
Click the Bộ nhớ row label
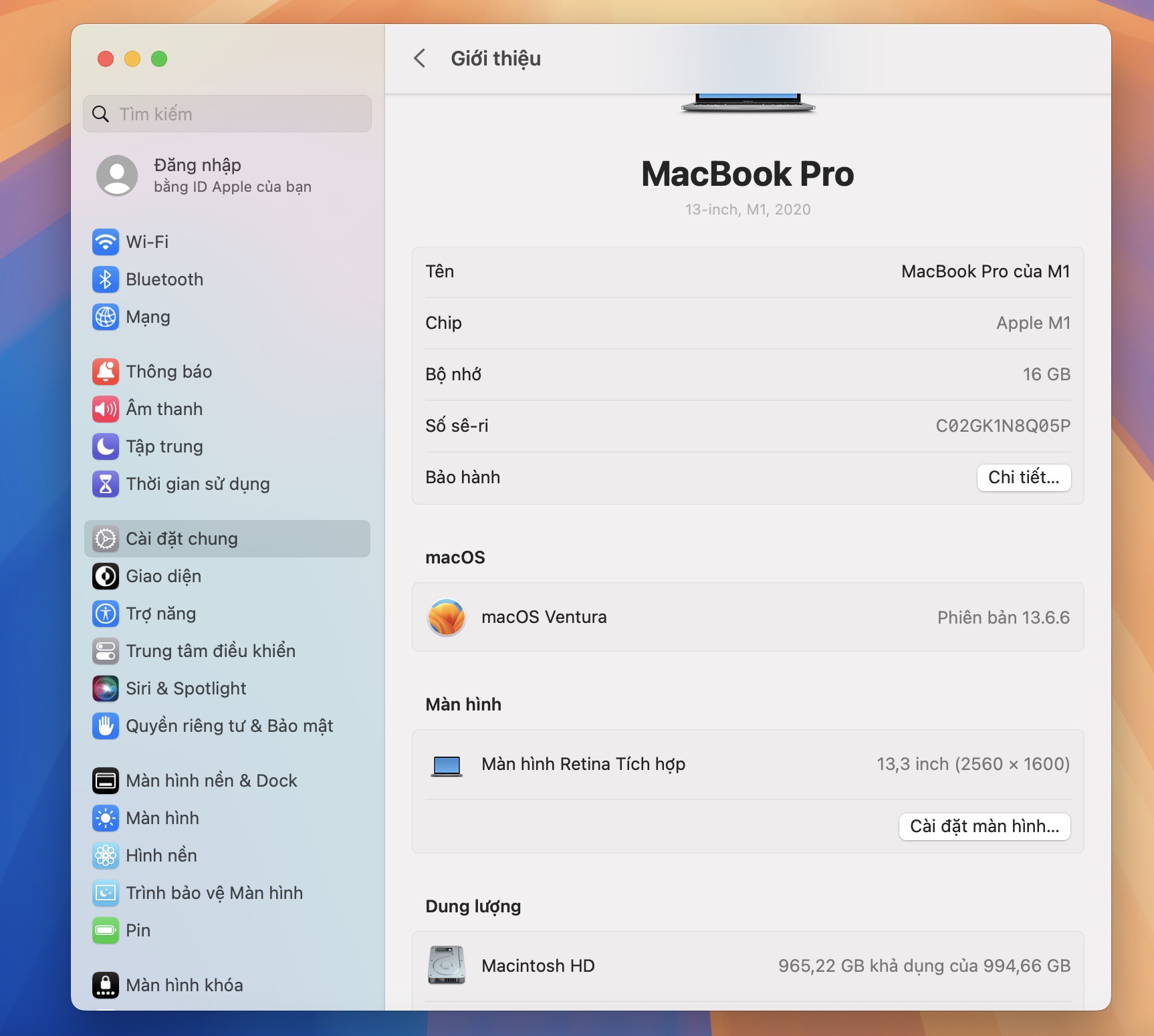click(453, 374)
